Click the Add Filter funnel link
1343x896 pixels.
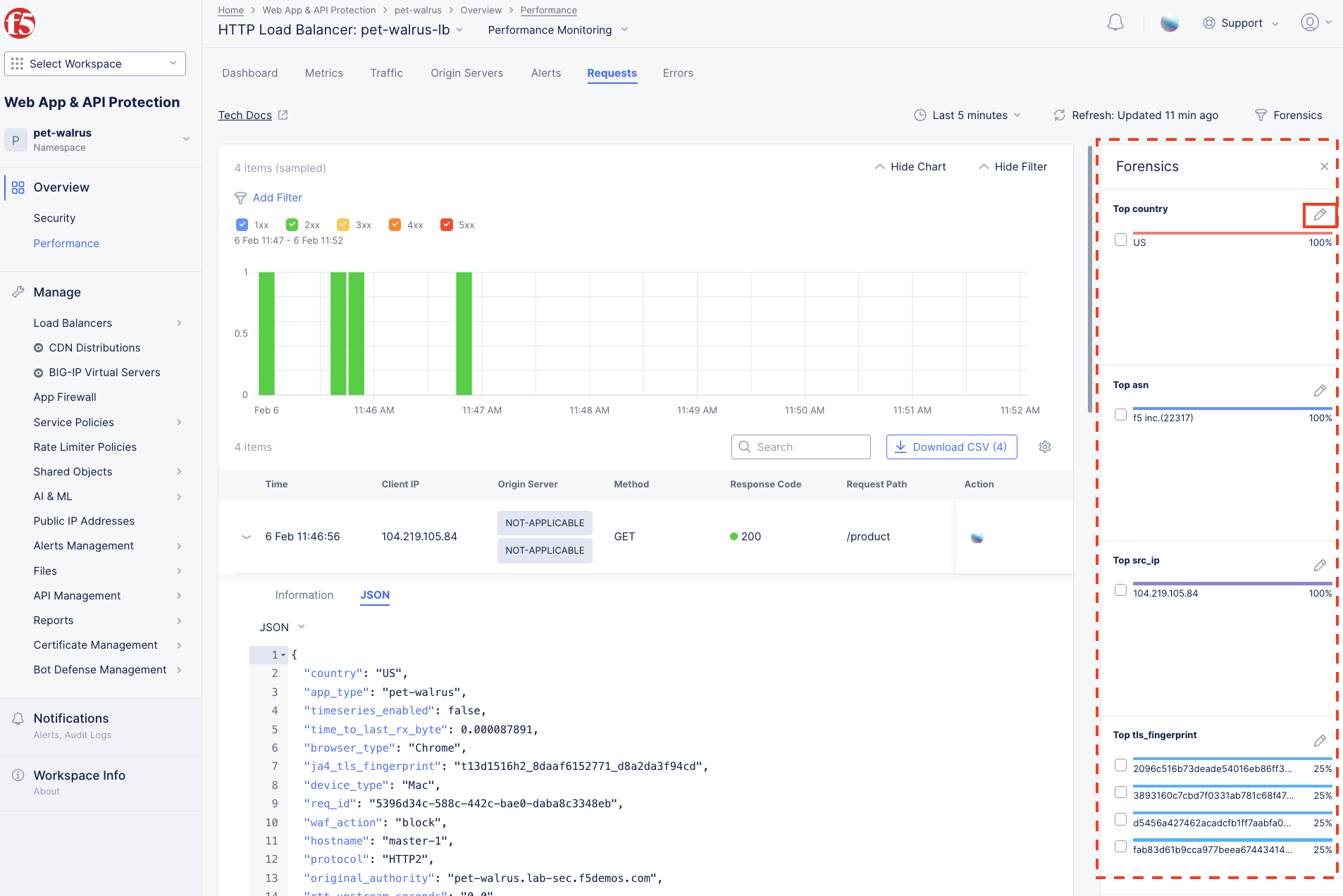click(268, 198)
